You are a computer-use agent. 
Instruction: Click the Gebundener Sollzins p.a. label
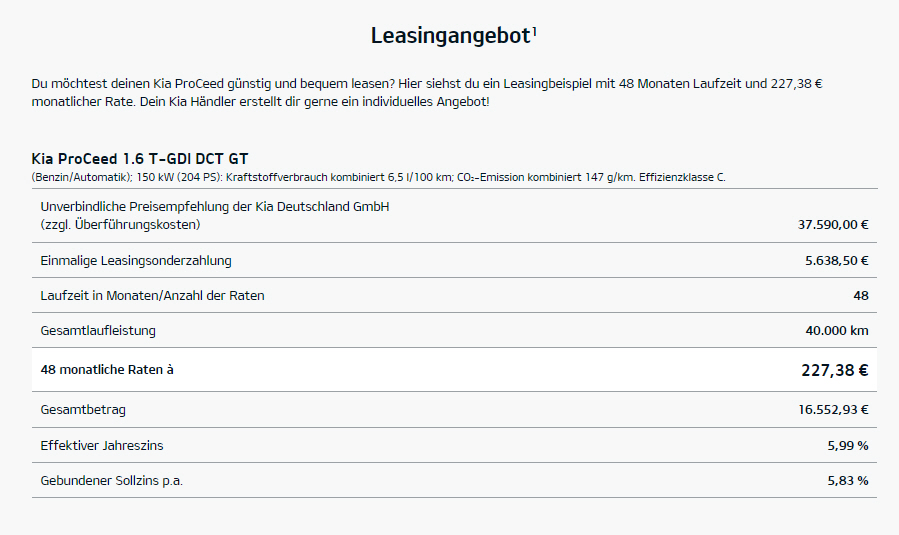coord(112,481)
